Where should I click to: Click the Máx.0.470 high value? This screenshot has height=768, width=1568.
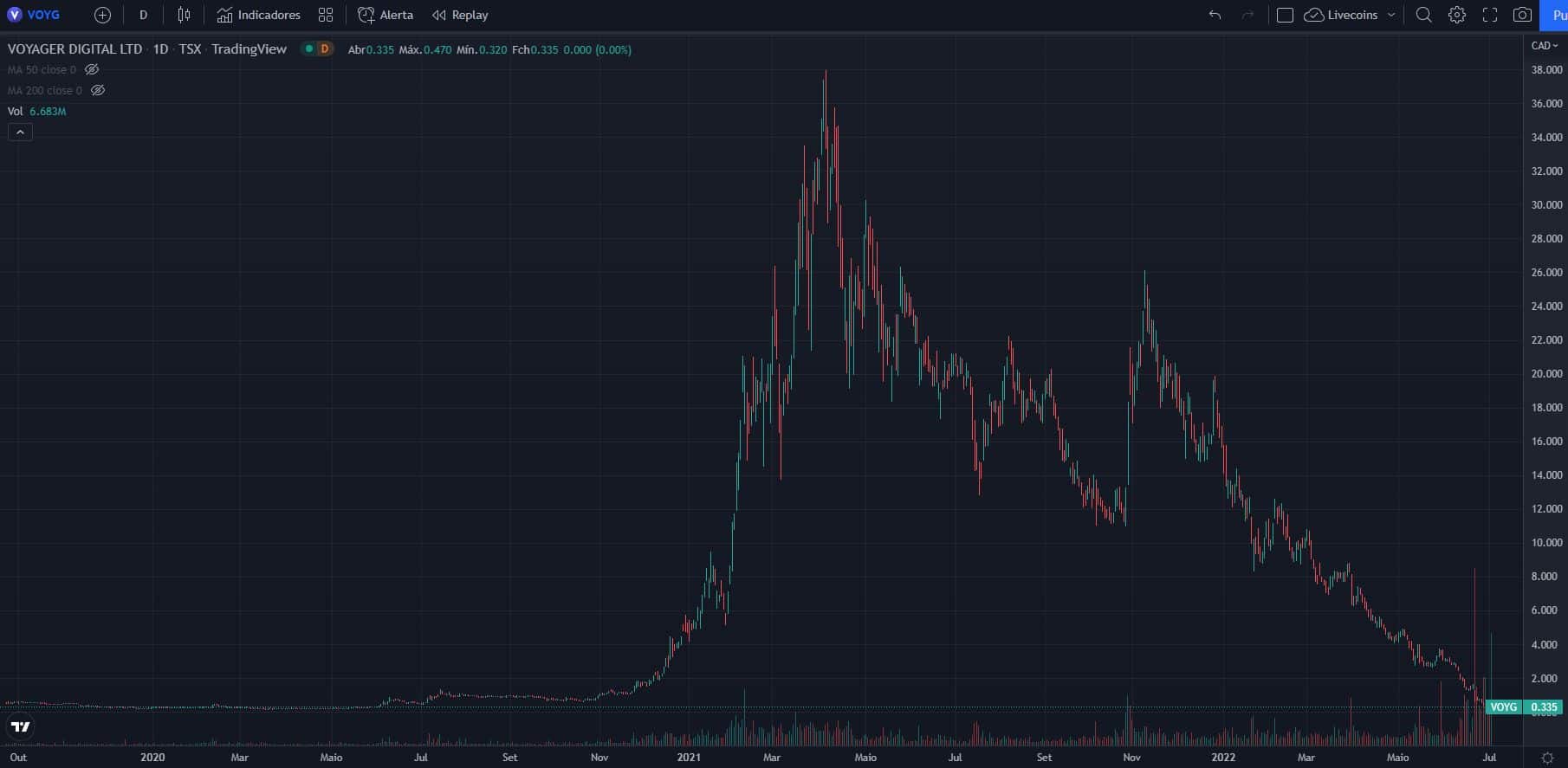(425, 50)
